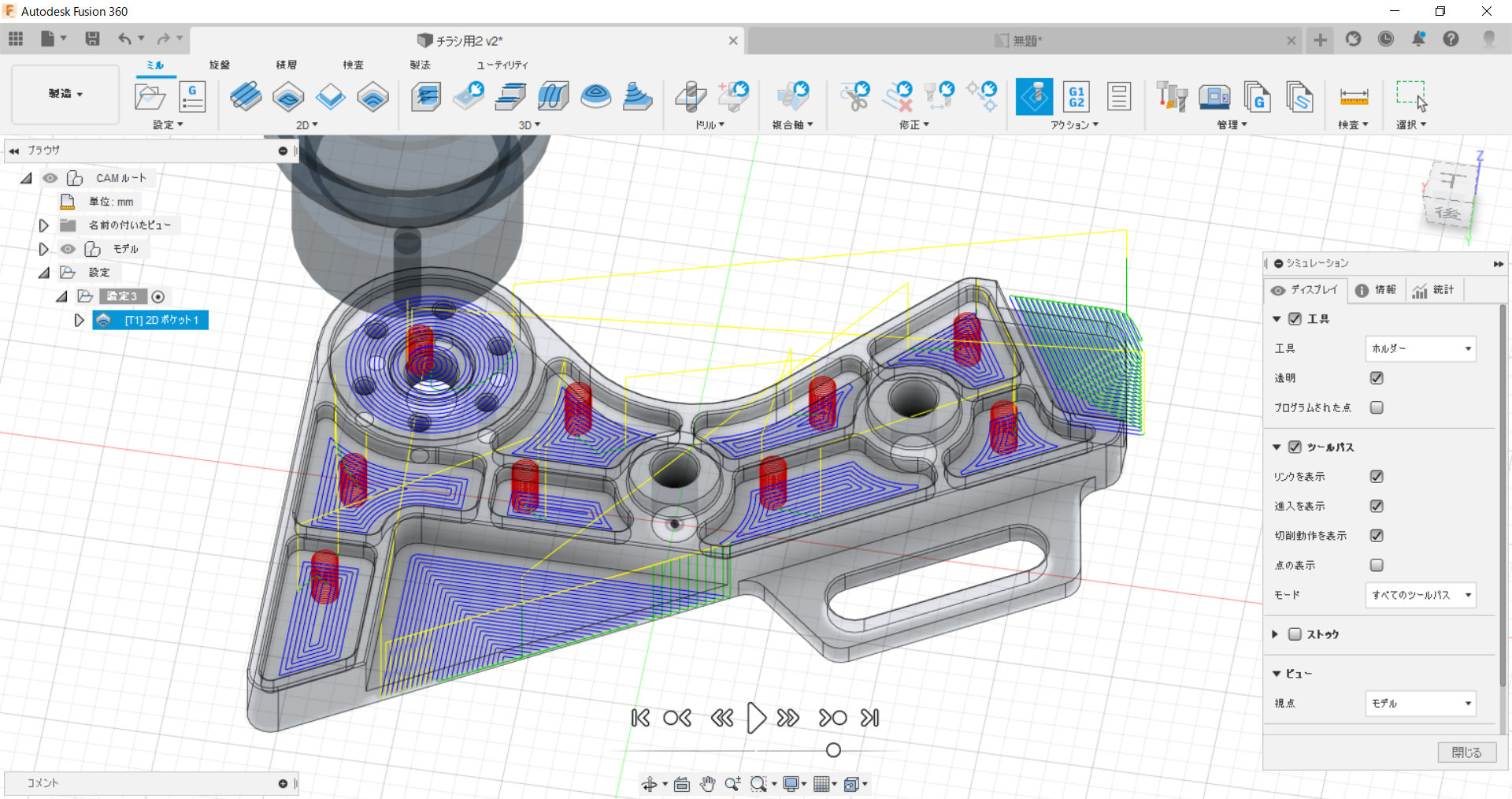Switch to the 無題* document tab
The height and width of the screenshot is (799, 1512).
click(x=1025, y=40)
